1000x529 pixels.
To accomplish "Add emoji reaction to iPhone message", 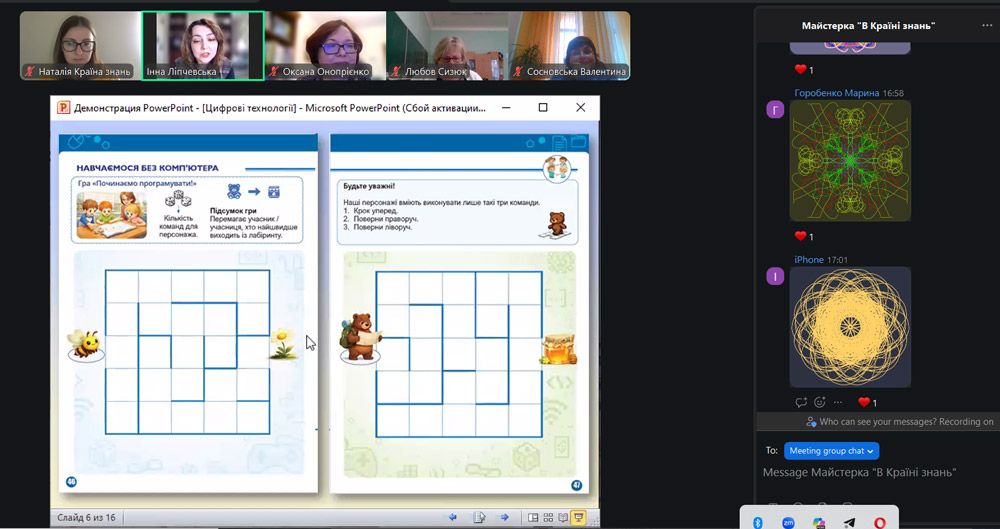I will pos(820,402).
